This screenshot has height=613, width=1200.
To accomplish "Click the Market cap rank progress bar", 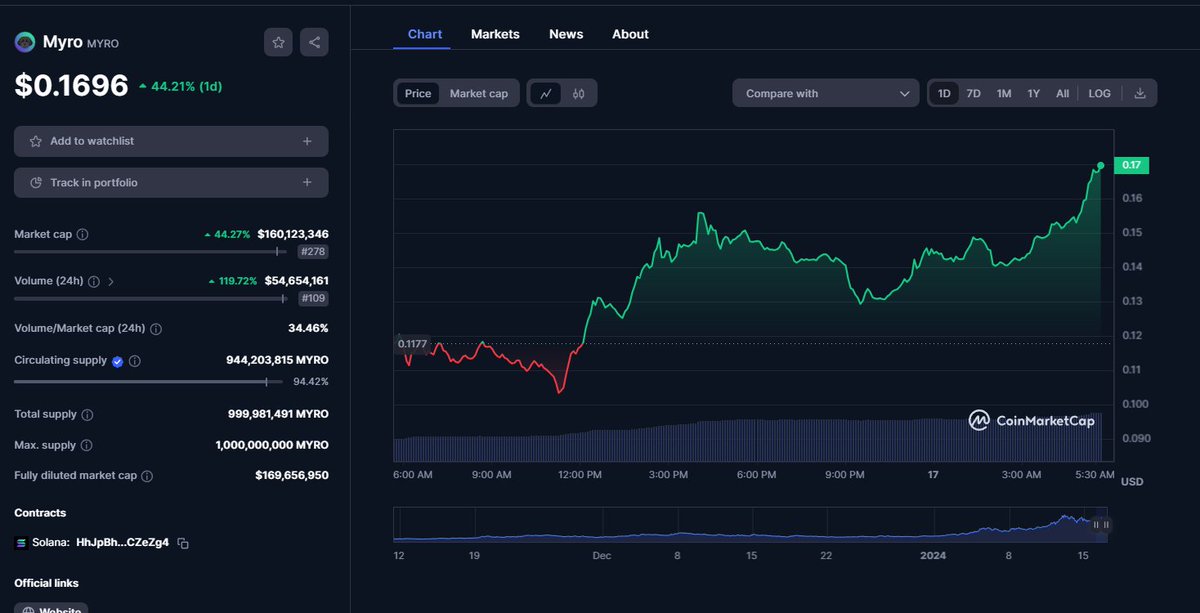I will 151,252.
